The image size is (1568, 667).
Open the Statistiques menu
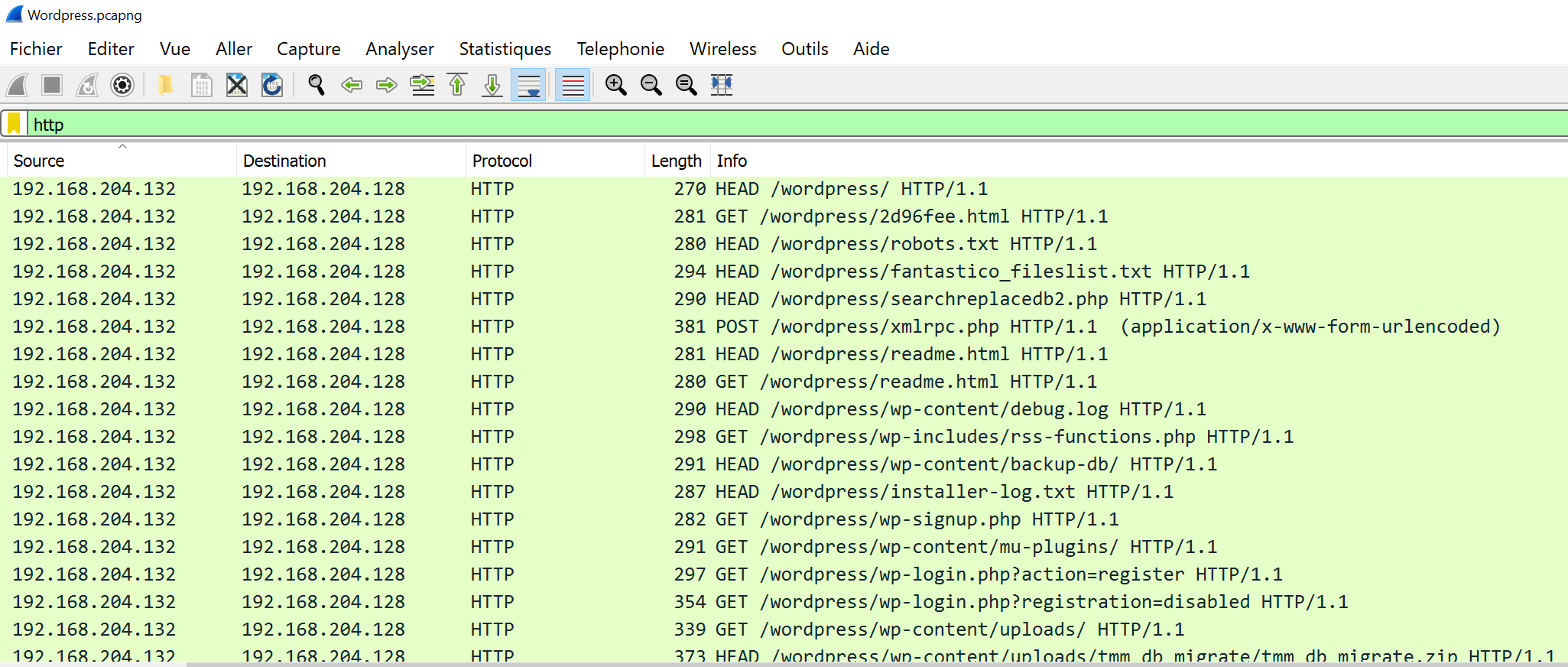505,49
